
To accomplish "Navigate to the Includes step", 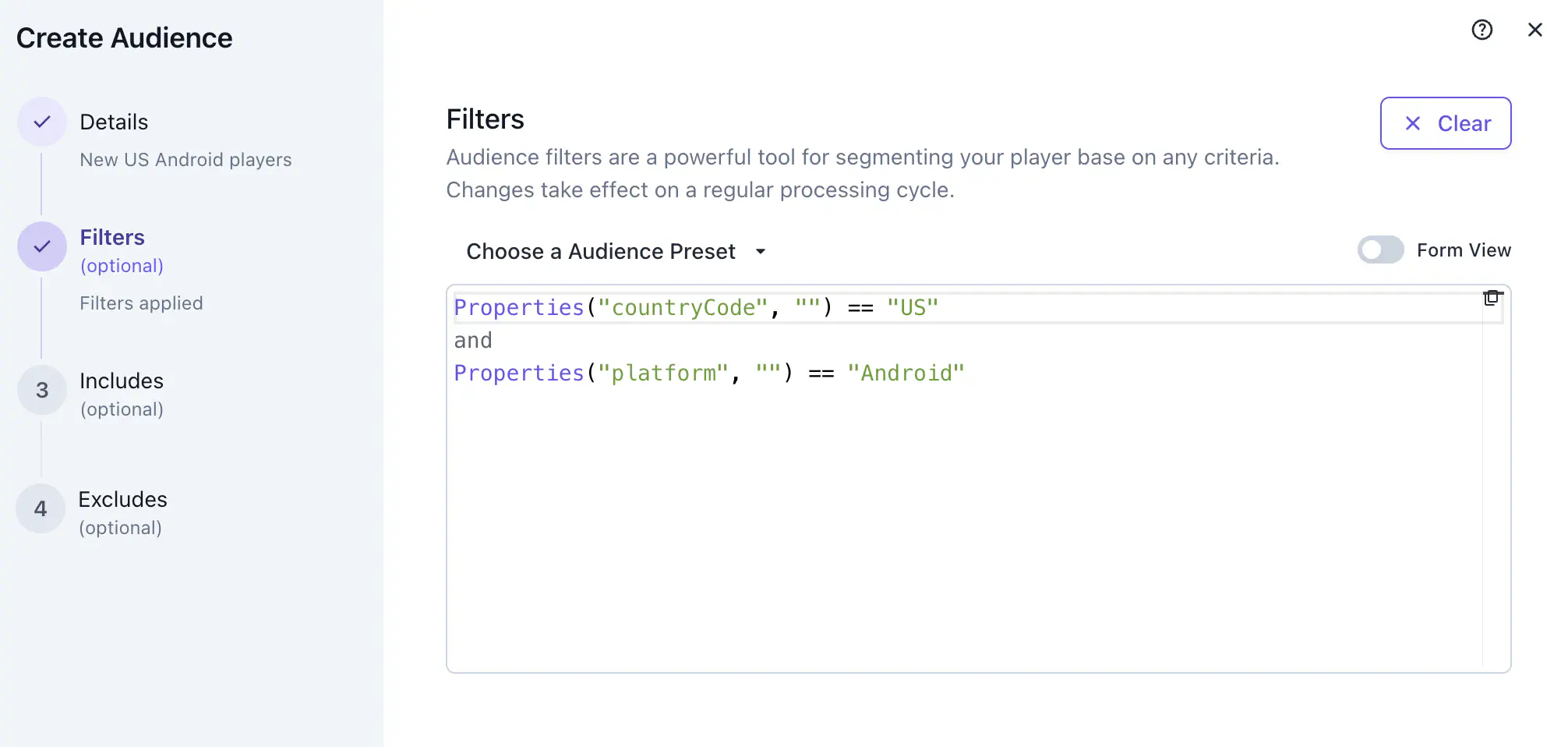I will click(x=122, y=381).
